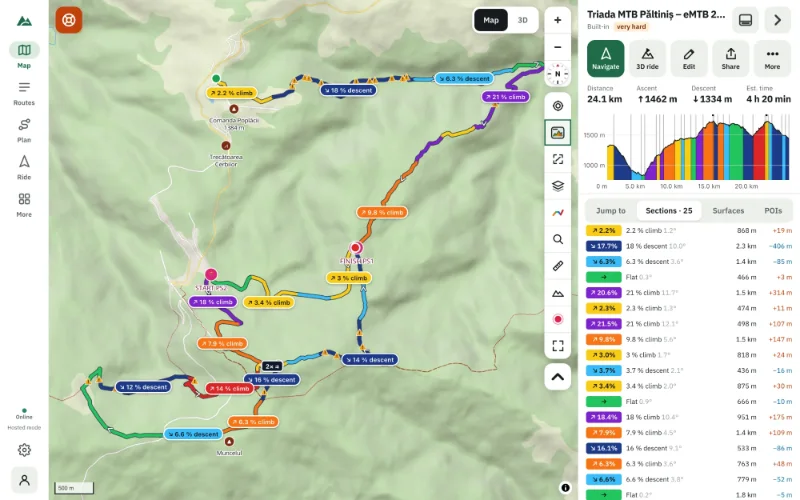The width and height of the screenshot is (800, 500).
Task: Select the 3.7 % descent section row
Action: coord(689,370)
